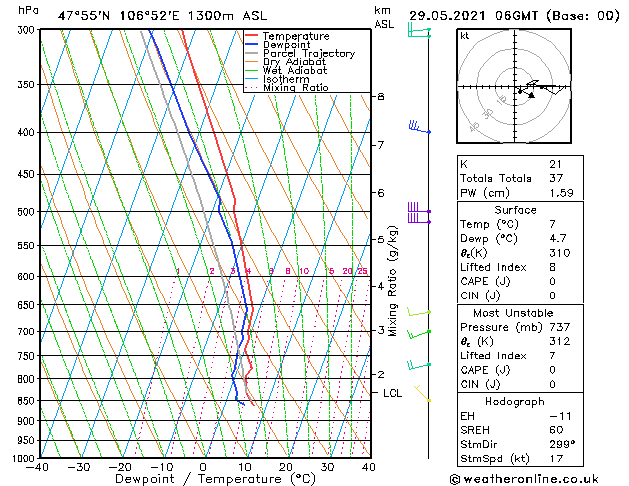Click the Most Unstable θe value 312
The height and width of the screenshot is (486, 629).
pyautogui.click(x=560, y=341)
